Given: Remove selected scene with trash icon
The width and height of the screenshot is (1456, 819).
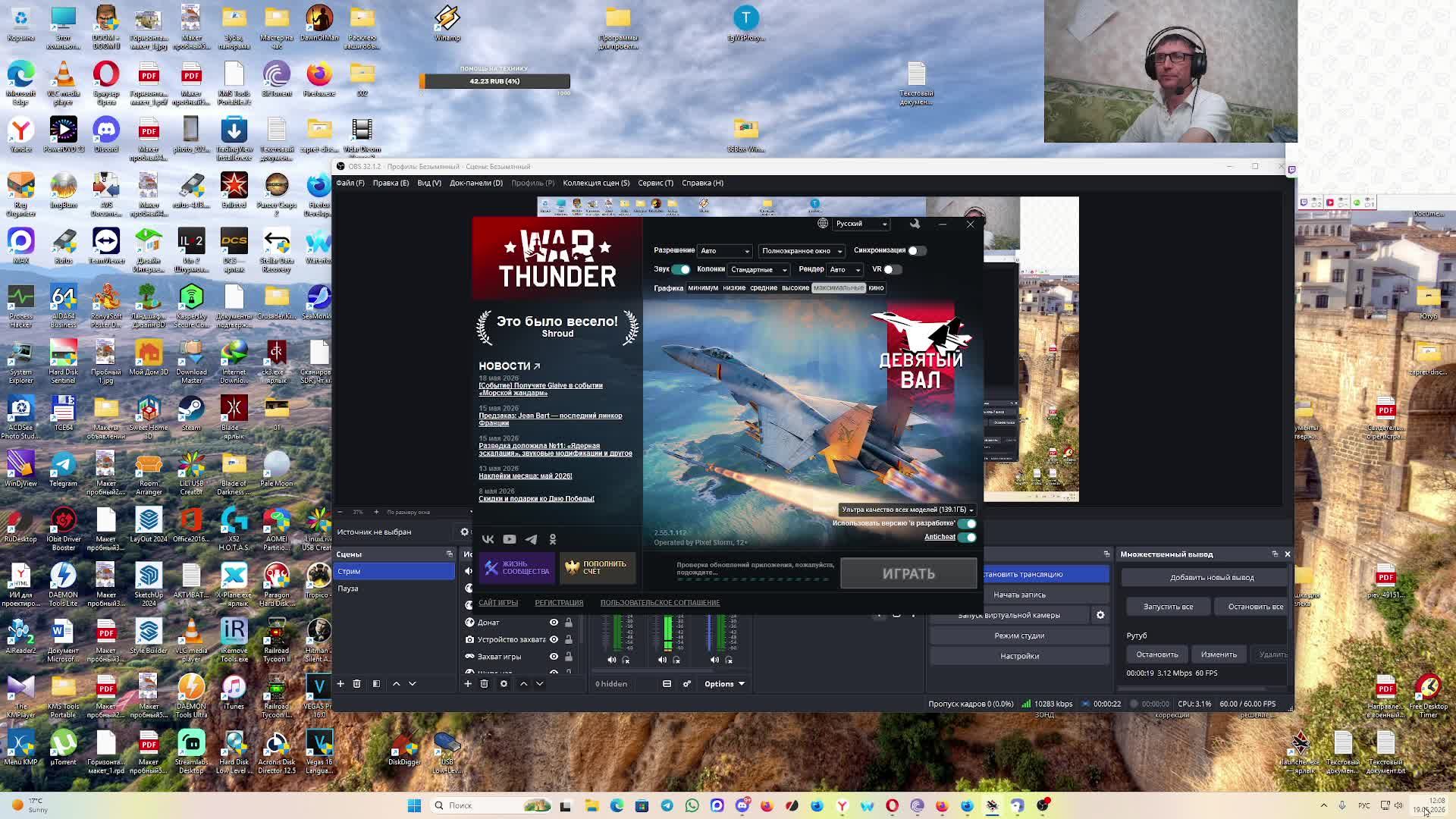Looking at the screenshot, I should (x=357, y=684).
